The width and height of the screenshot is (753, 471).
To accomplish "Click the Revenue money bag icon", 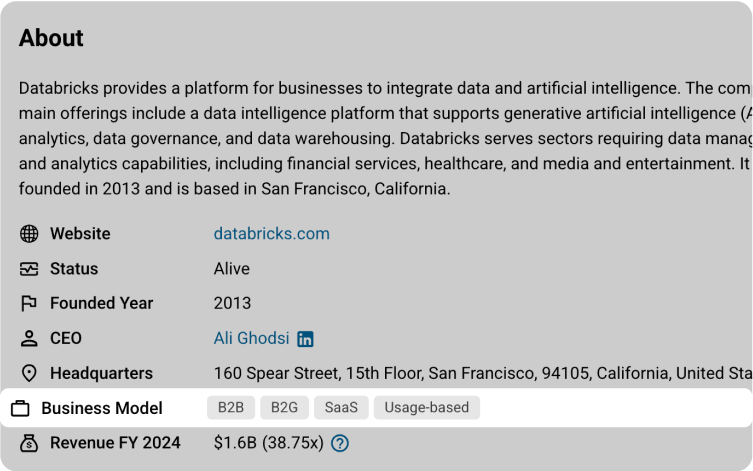I will pos(29,442).
